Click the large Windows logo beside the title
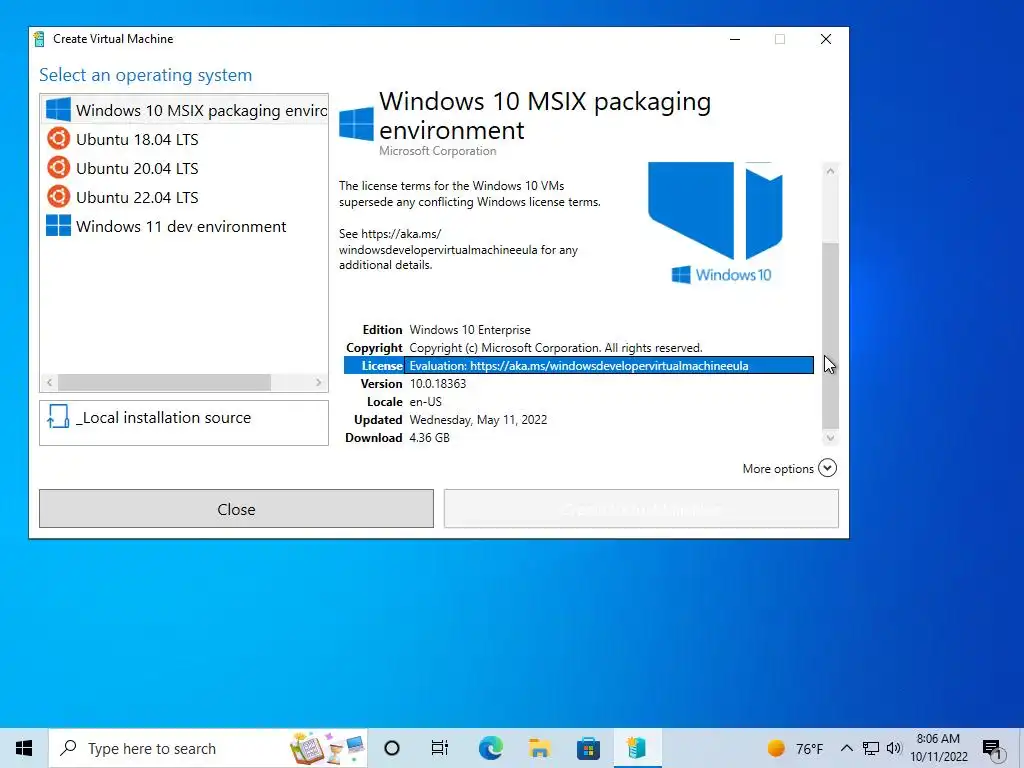Image resolution: width=1024 pixels, height=768 pixels. (356, 123)
